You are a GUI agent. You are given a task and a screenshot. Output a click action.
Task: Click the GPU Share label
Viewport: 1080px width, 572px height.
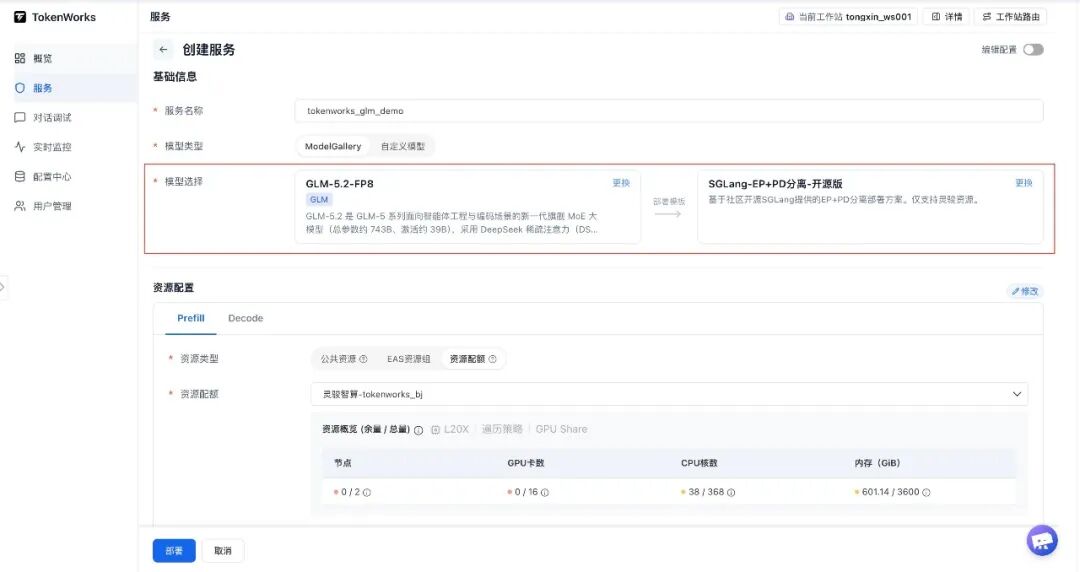(561, 429)
